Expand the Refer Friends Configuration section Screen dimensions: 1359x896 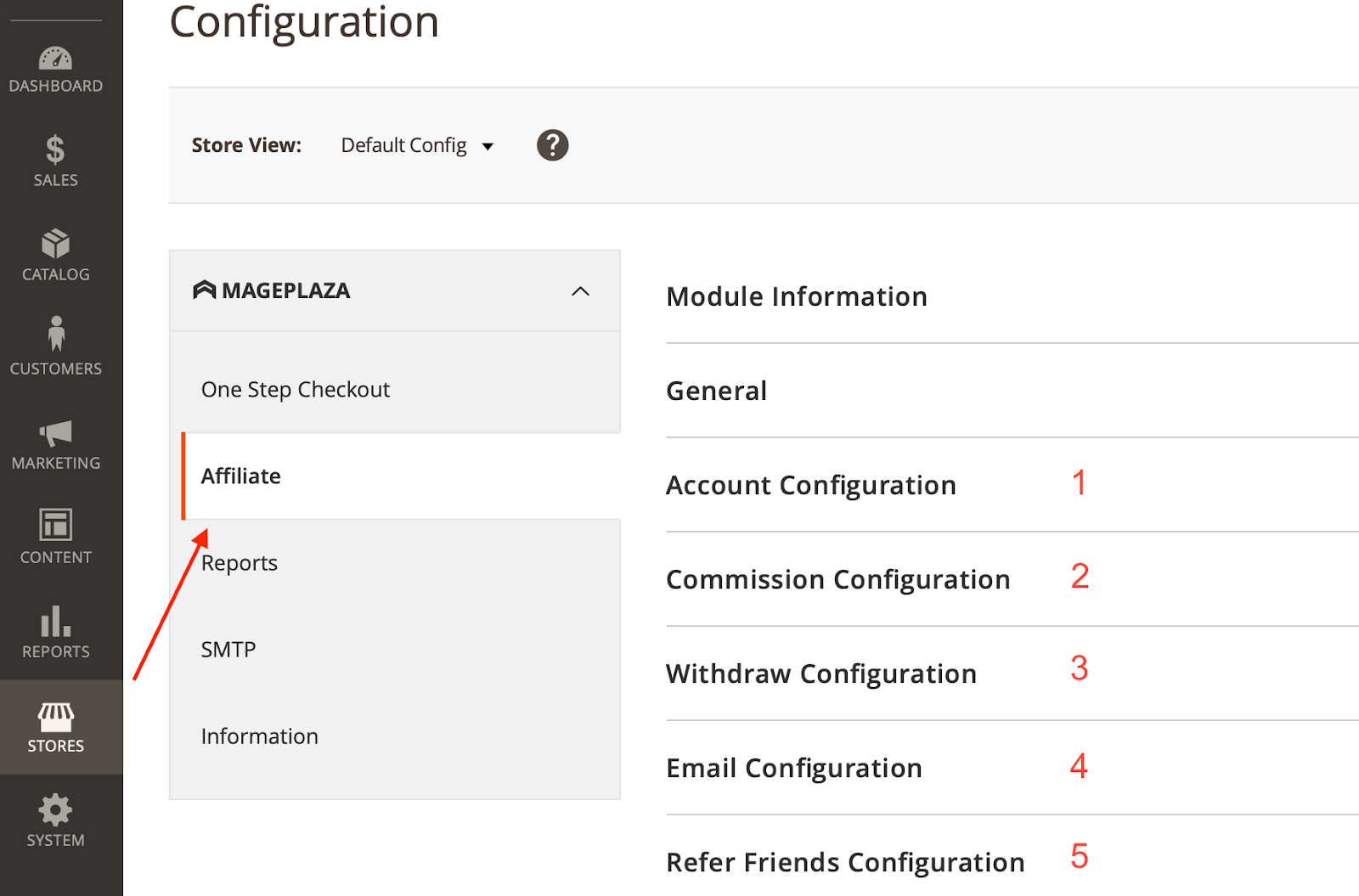point(845,861)
